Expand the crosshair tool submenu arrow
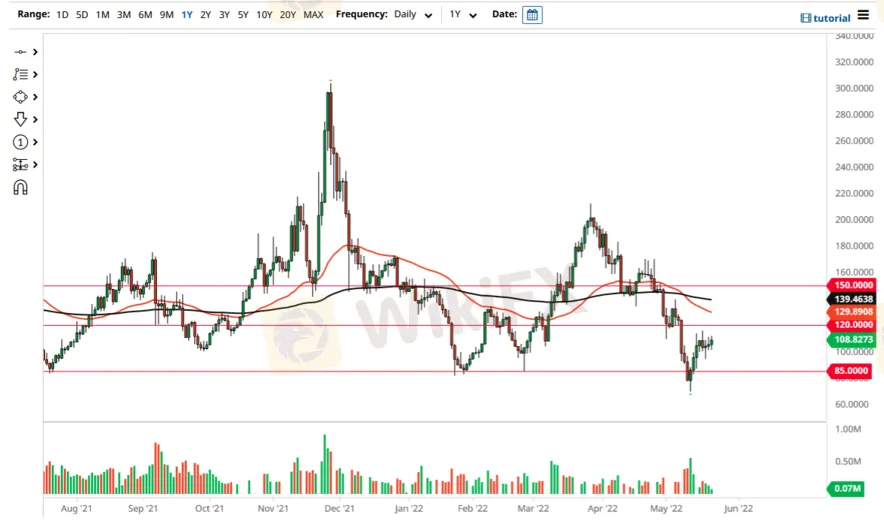This screenshot has height=527, width=884. [x=36, y=52]
